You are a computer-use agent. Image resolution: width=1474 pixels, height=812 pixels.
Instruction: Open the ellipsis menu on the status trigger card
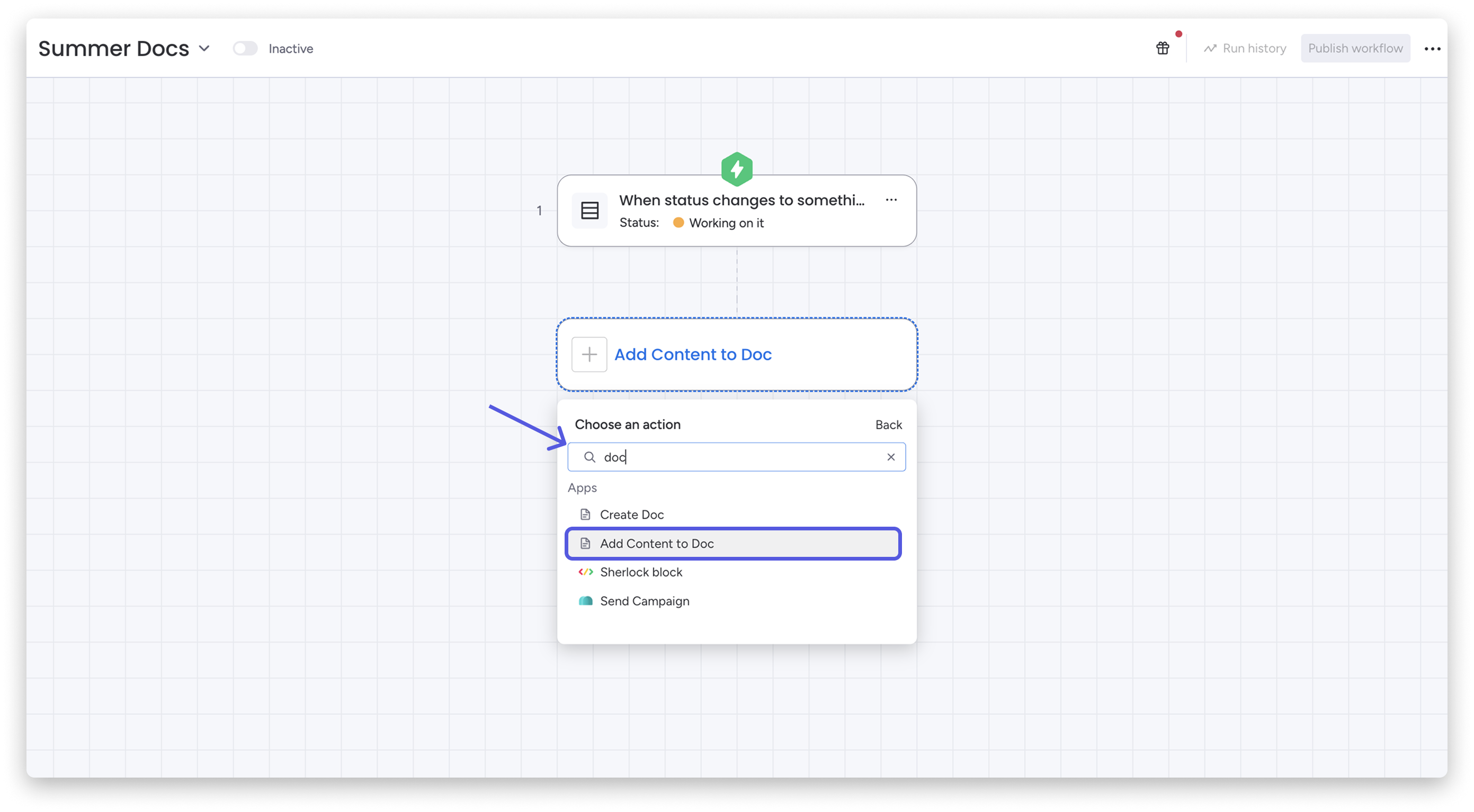[x=891, y=200]
